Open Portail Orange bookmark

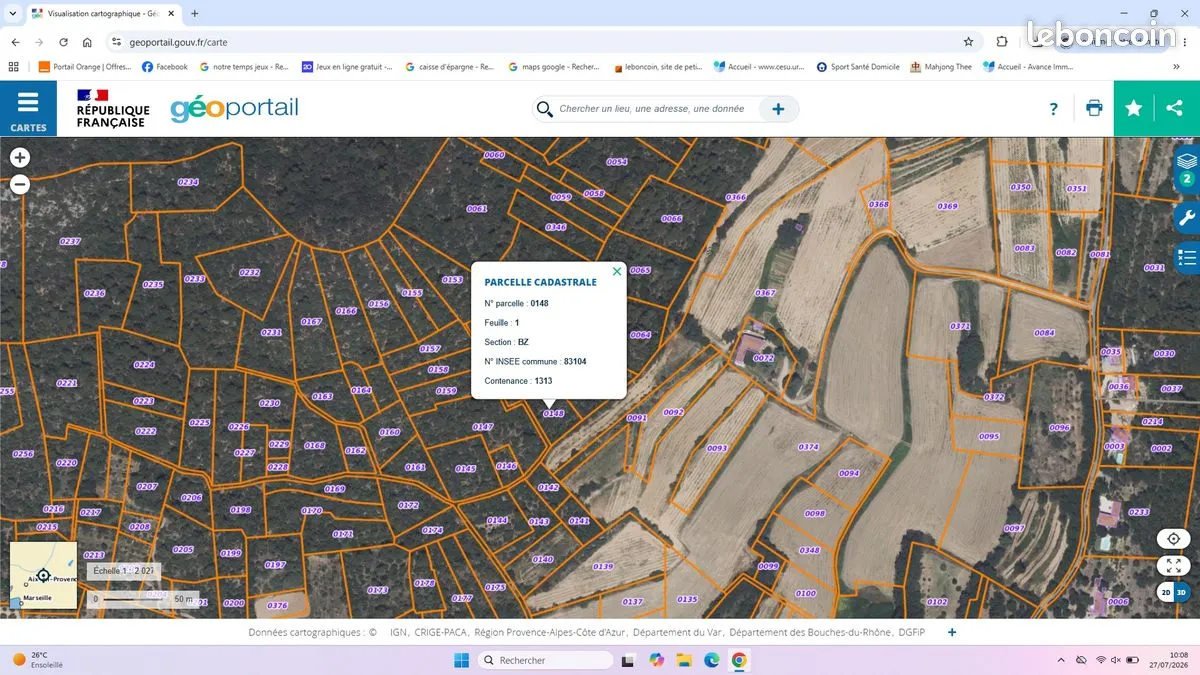[85, 67]
